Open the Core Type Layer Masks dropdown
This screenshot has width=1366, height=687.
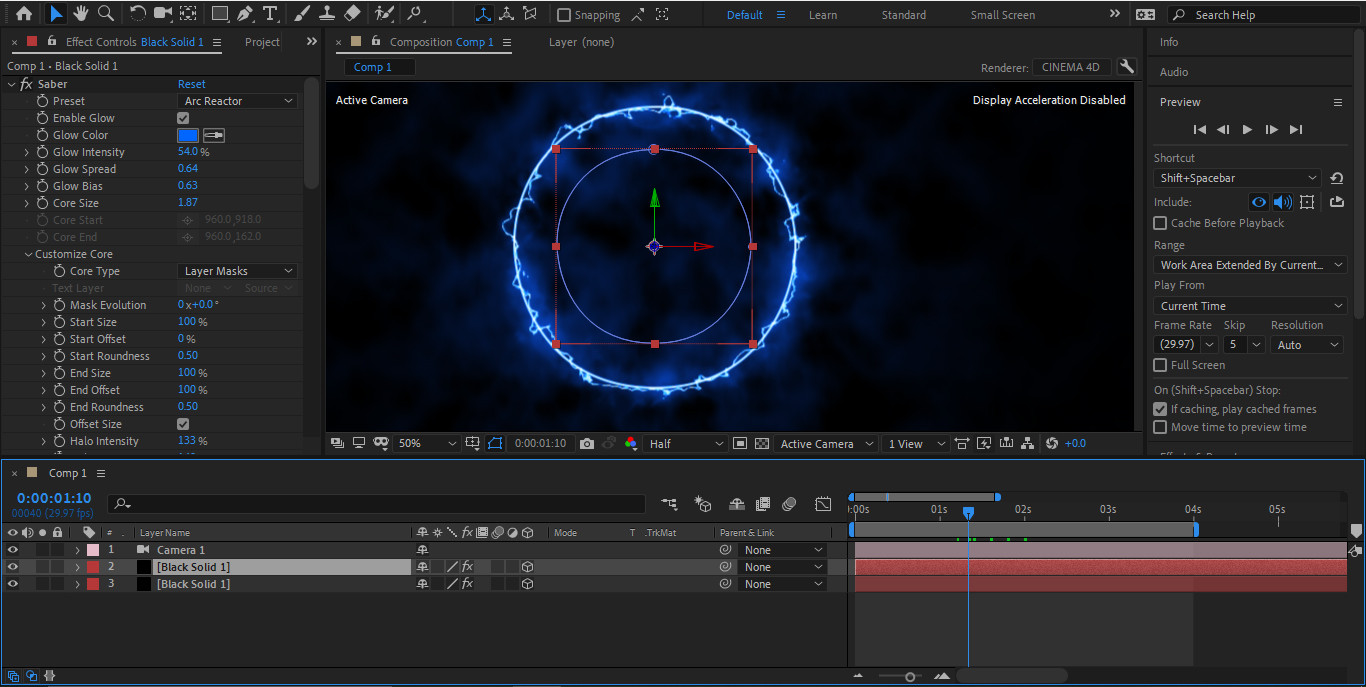point(238,271)
